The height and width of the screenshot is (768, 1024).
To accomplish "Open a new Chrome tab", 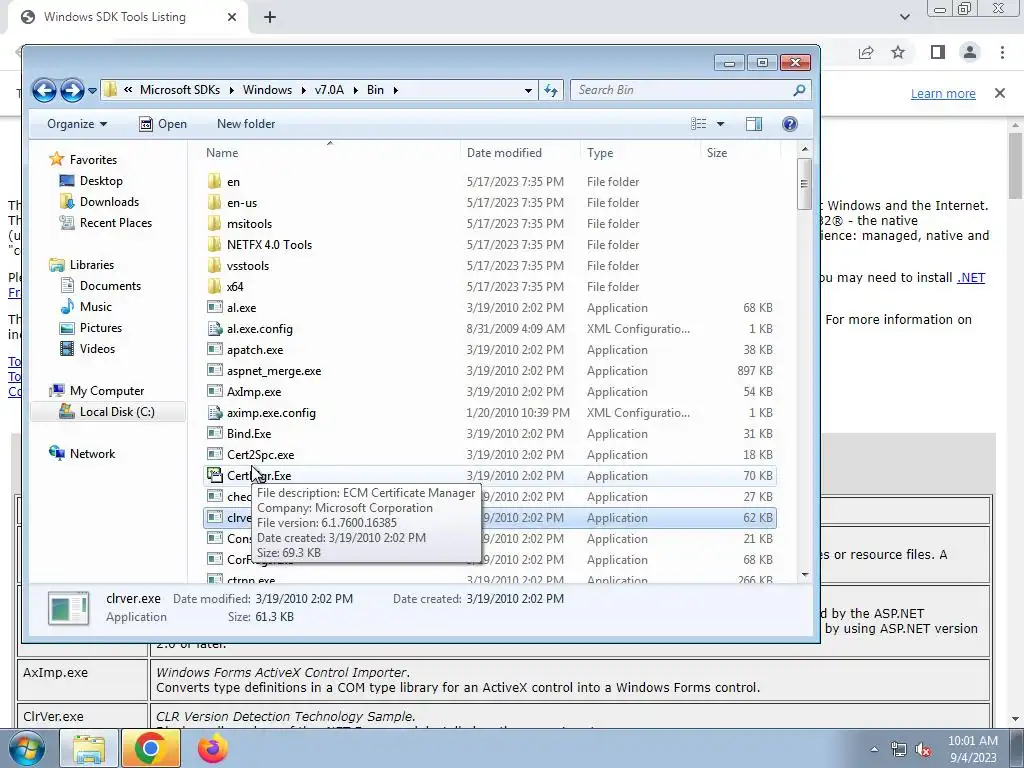I will [270, 18].
